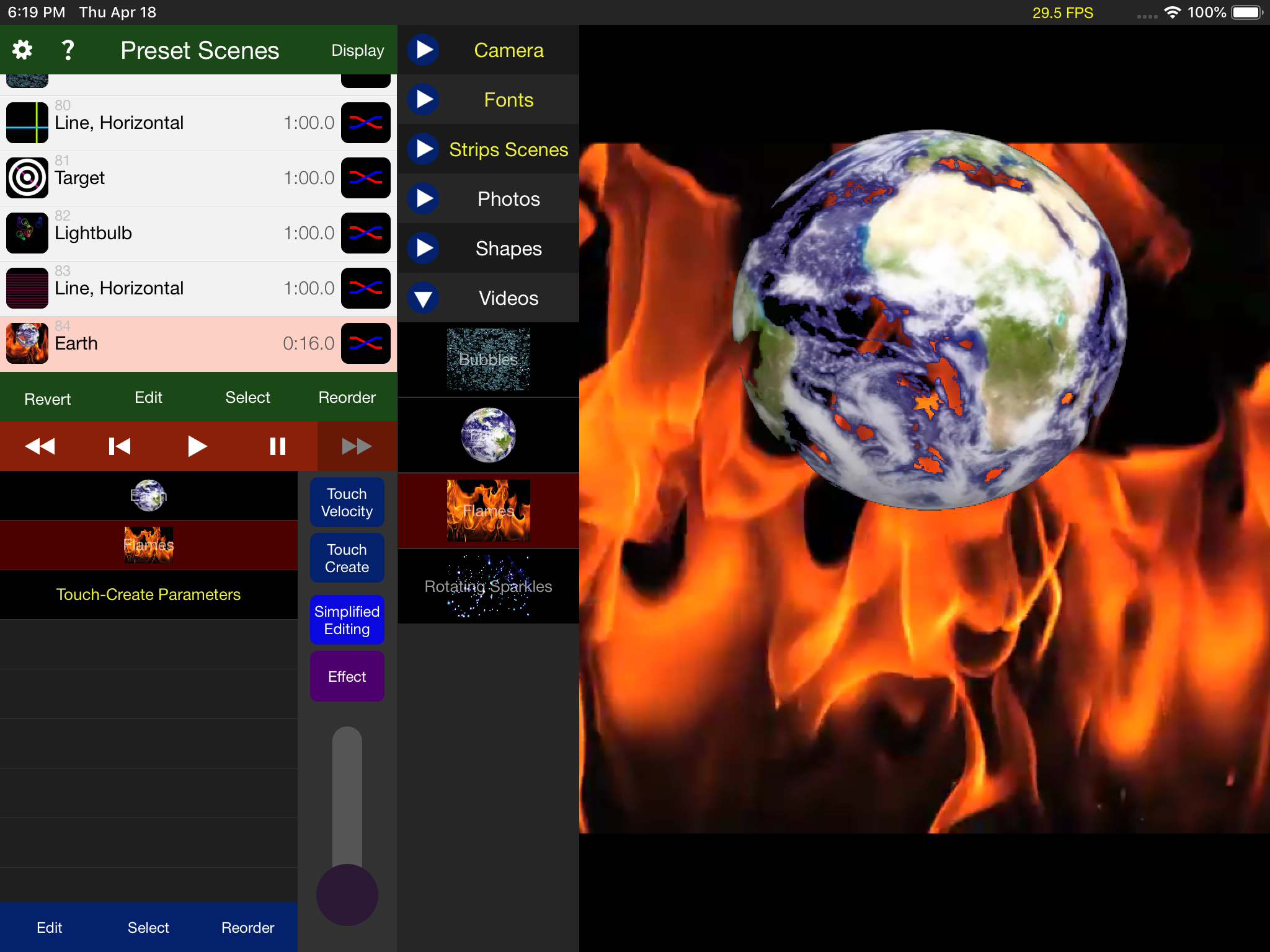Tap the question mark help icon
1270x952 pixels.
point(68,50)
